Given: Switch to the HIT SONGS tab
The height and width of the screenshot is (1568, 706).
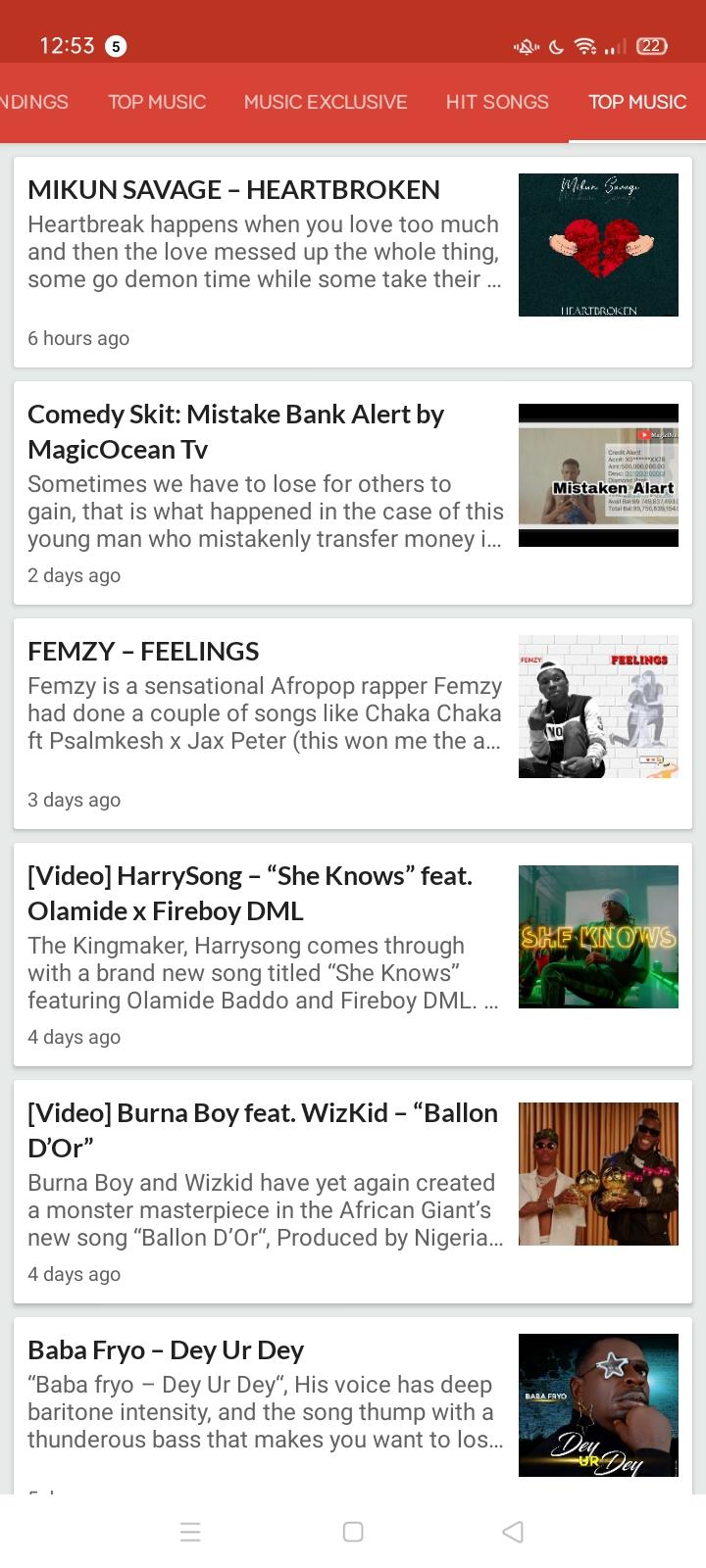Looking at the screenshot, I should [x=497, y=102].
